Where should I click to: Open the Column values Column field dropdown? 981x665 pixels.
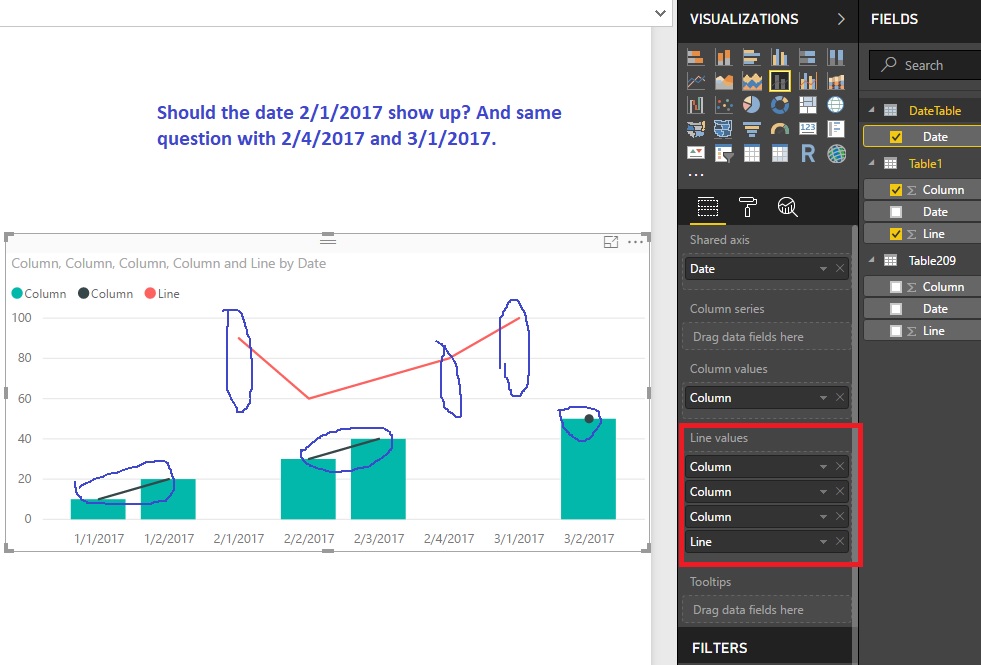coord(823,398)
